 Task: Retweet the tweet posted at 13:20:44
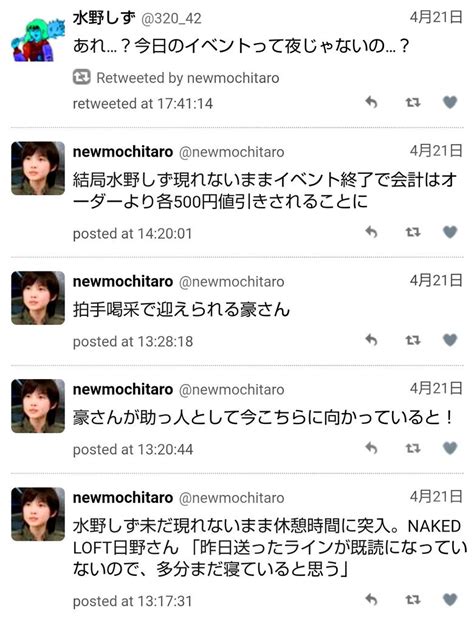tap(413, 449)
